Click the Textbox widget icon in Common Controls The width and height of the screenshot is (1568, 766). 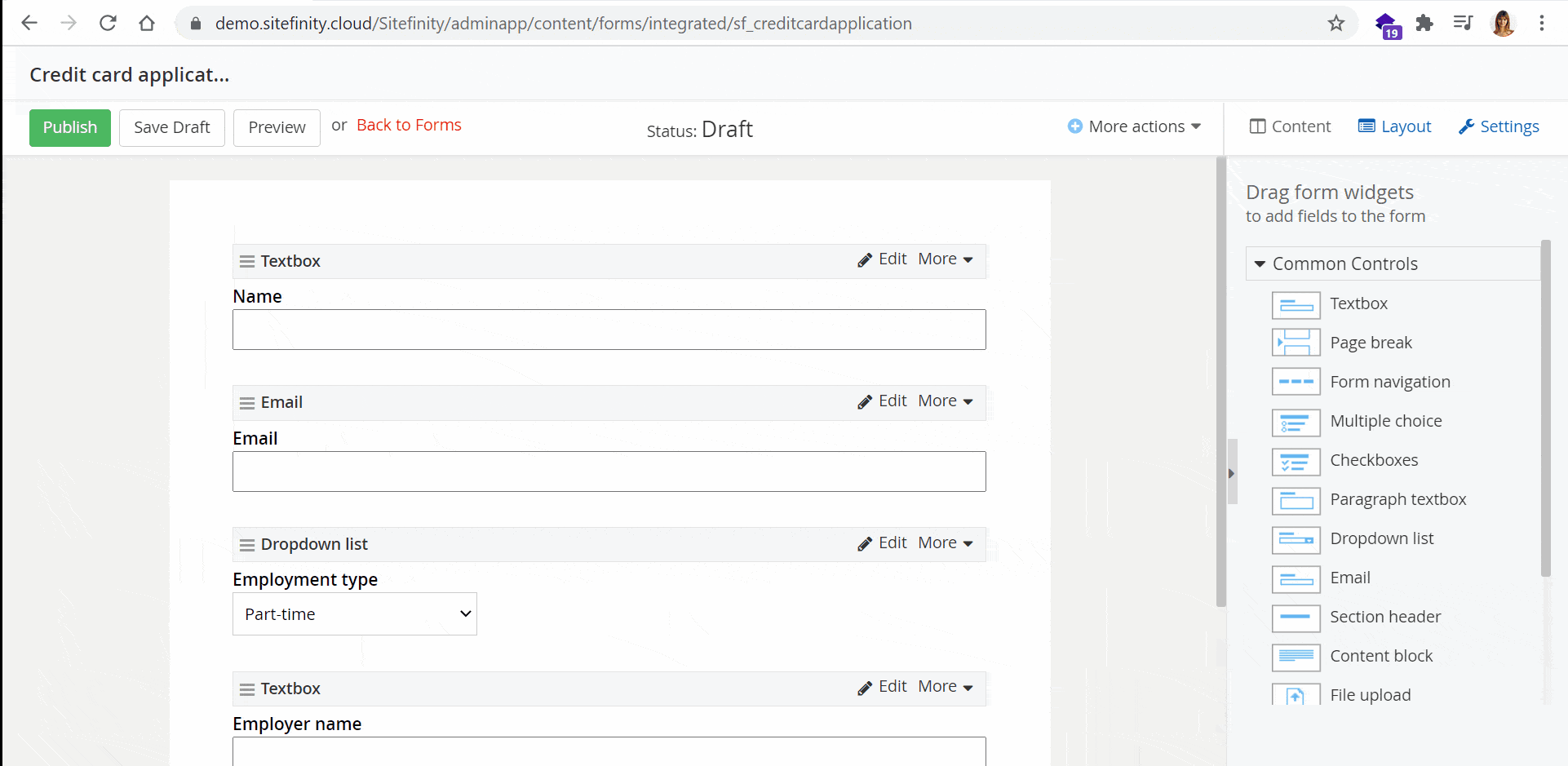click(1296, 305)
